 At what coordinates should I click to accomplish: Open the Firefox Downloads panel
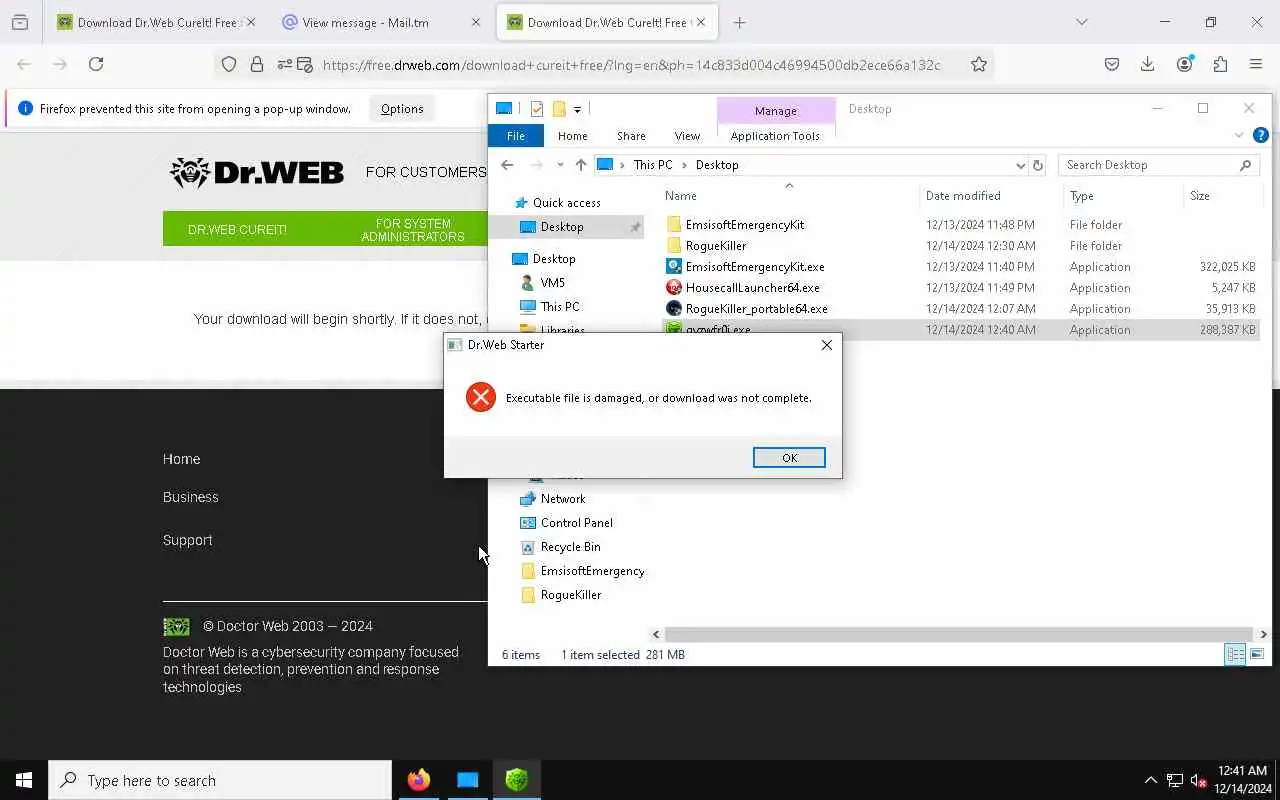pyautogui.click(x=1148, y=64)
